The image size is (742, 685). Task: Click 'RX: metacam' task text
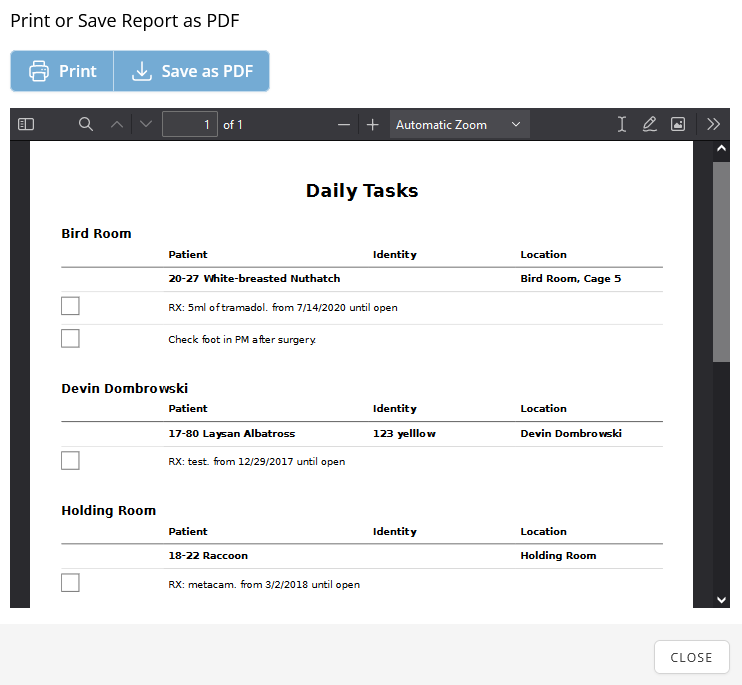[x=264, y=585]
